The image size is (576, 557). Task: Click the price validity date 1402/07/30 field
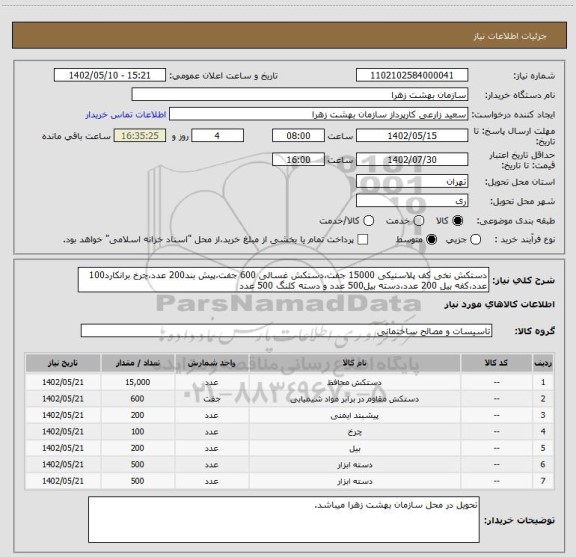point(412,159)
